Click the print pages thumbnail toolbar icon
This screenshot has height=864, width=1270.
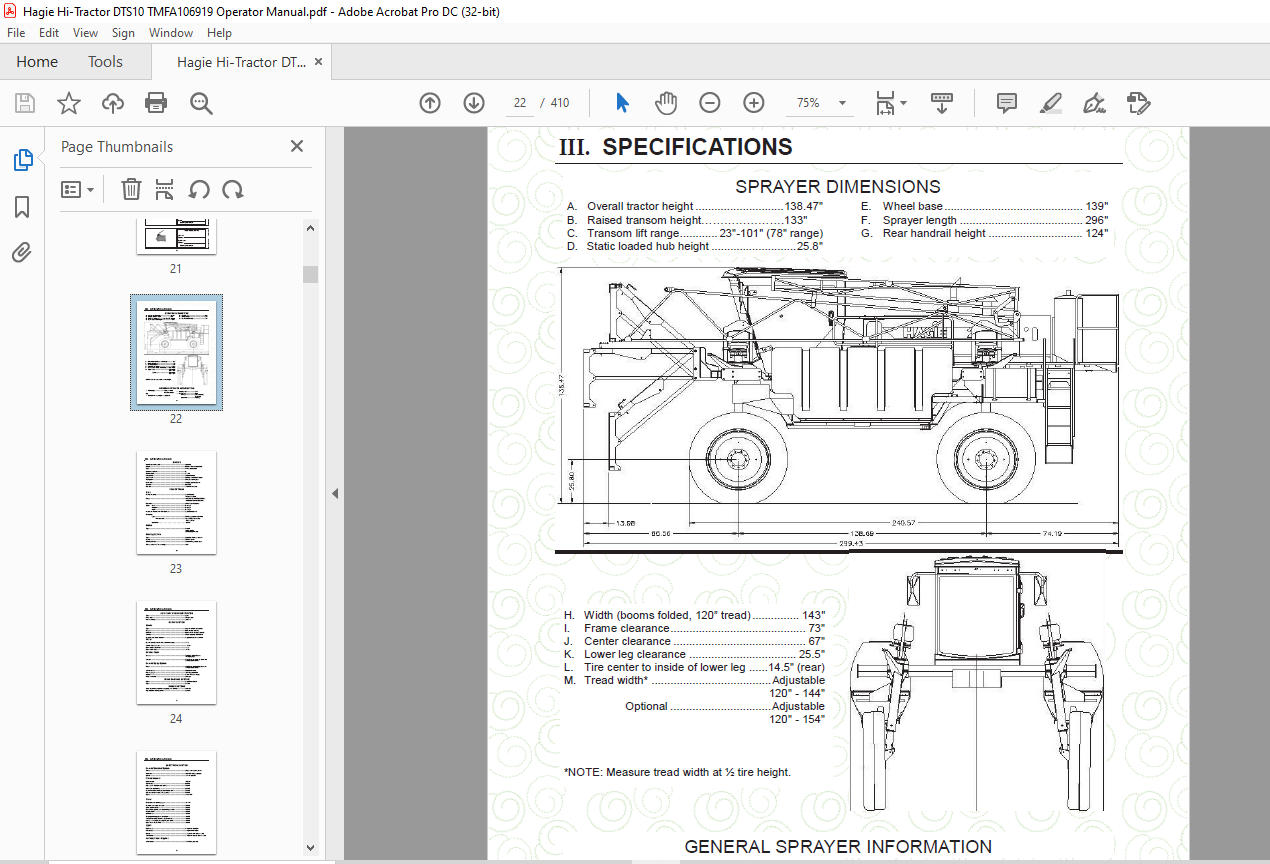click(x=165, y=189)
